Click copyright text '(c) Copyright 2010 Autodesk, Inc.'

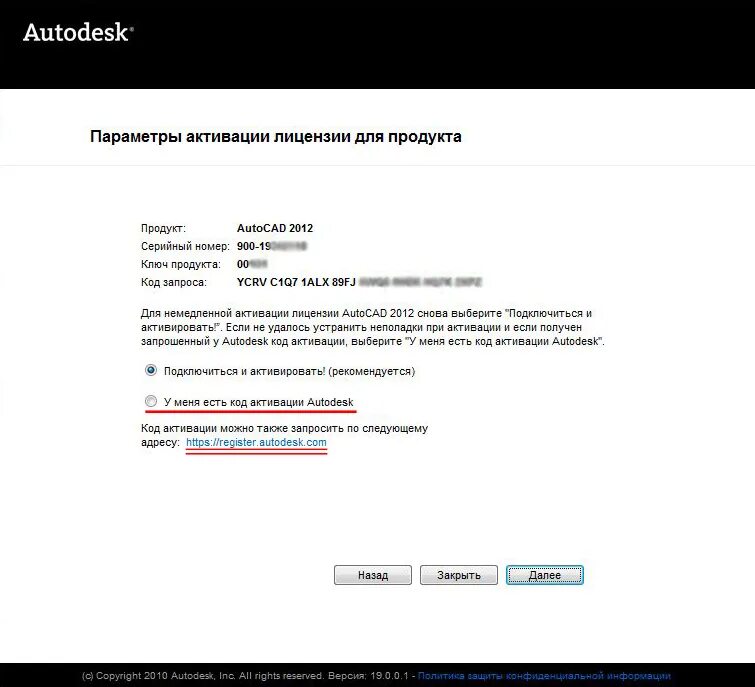(x=159, y=676)
